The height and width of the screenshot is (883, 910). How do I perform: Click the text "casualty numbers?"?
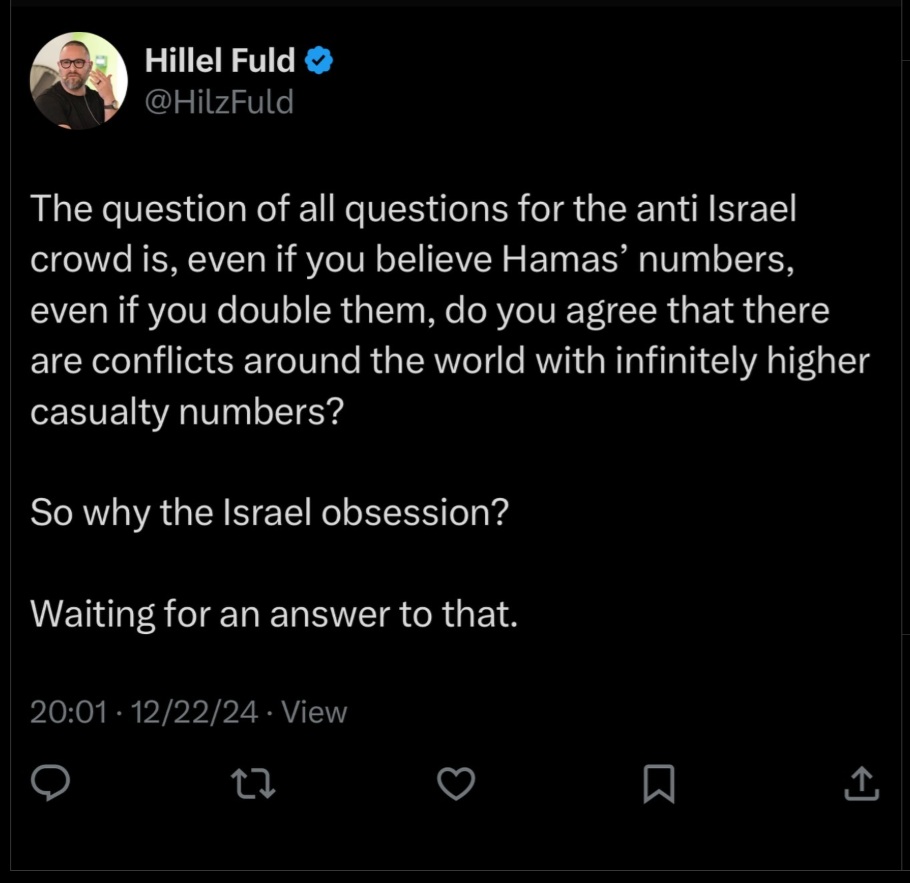click(187, 411)
